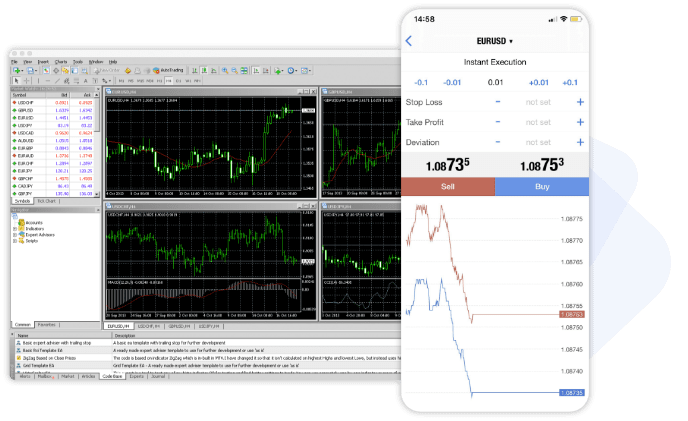The height and width of the screenshot is (421, 688).
Task: Increase Stop Loss with plus icon
Action: (580, 102)
